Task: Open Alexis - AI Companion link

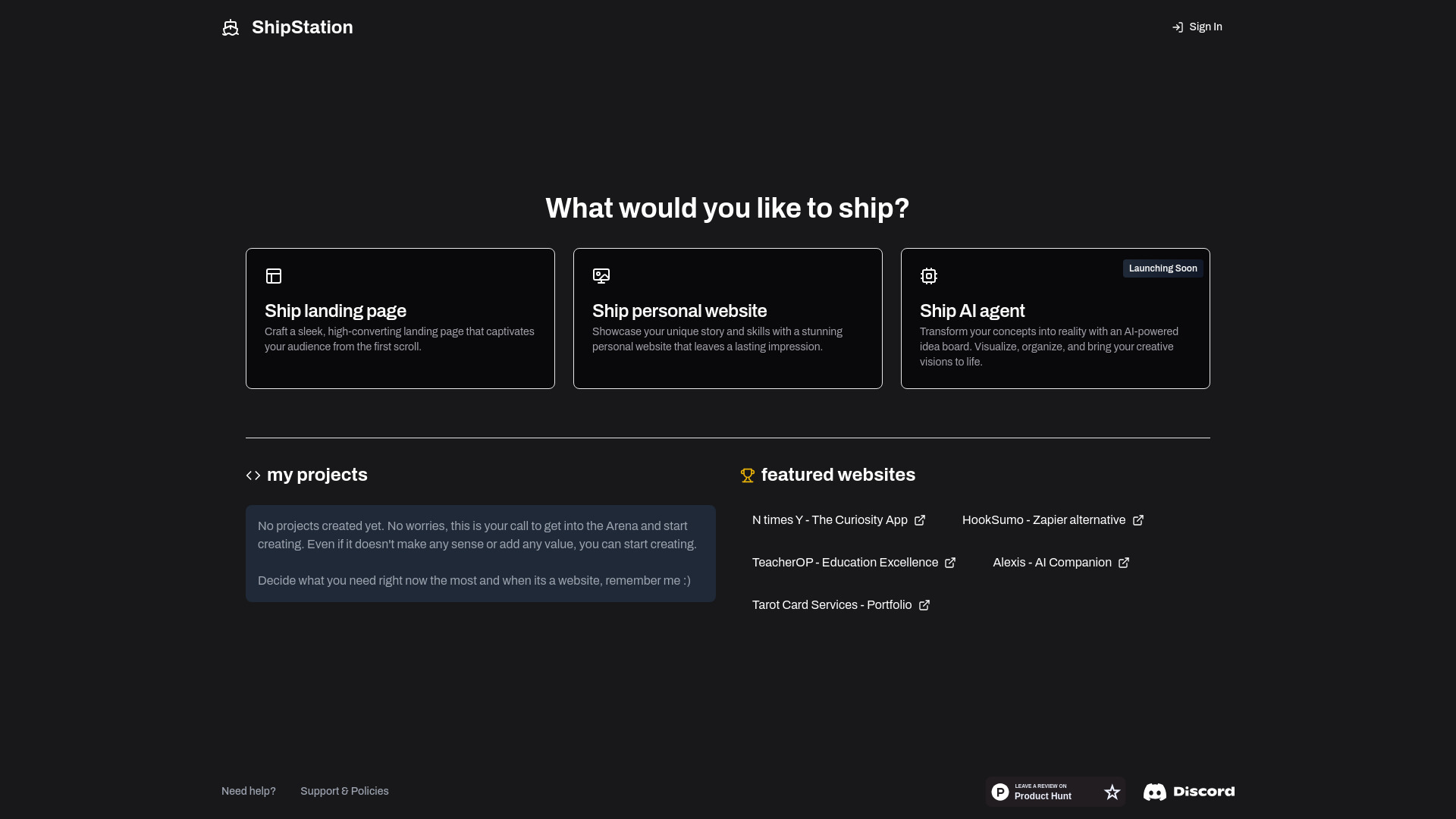Action: 1061,562
